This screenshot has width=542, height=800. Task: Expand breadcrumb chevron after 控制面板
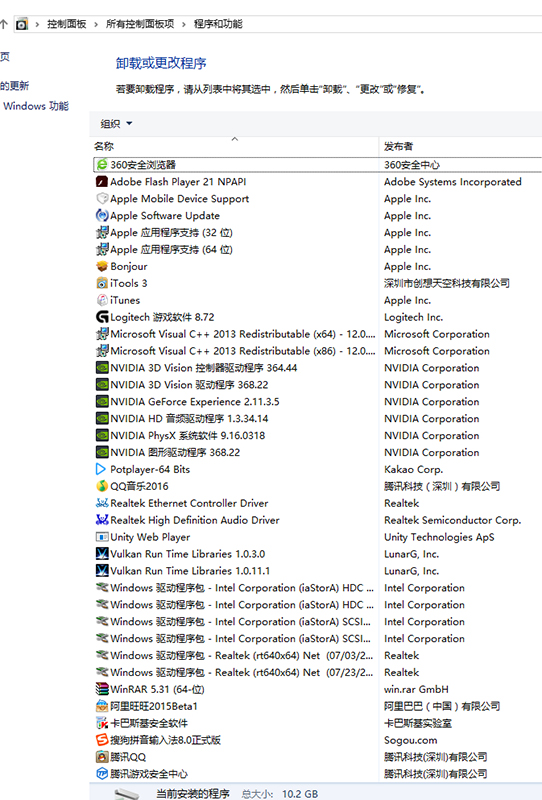(96, 24)
